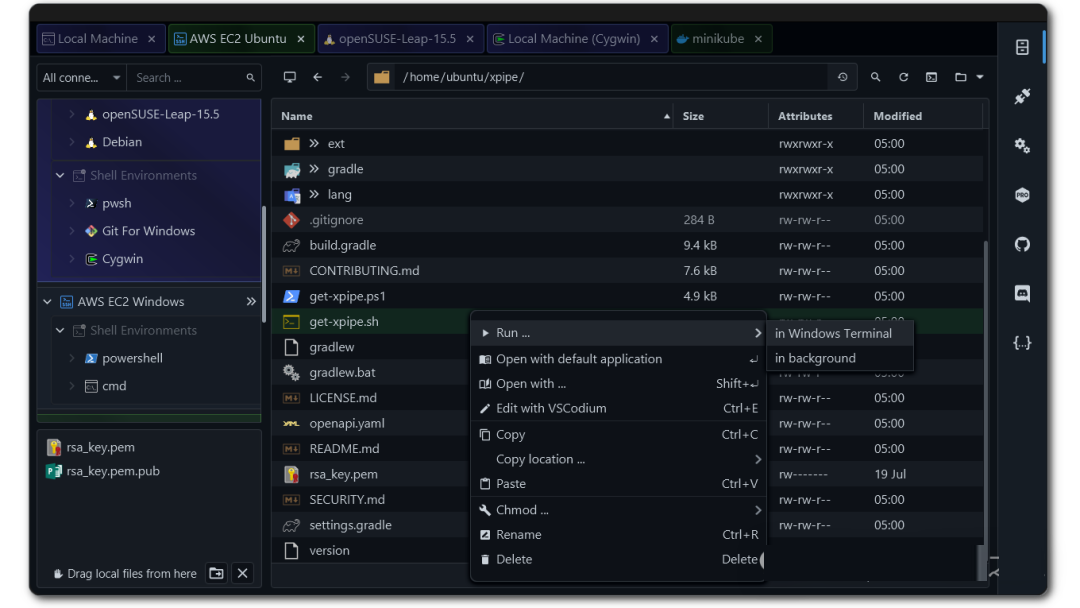This screenshot has height=608, width=1080.
Task: Open the PRO license badge icon
Action: [x=1022, y=196]
